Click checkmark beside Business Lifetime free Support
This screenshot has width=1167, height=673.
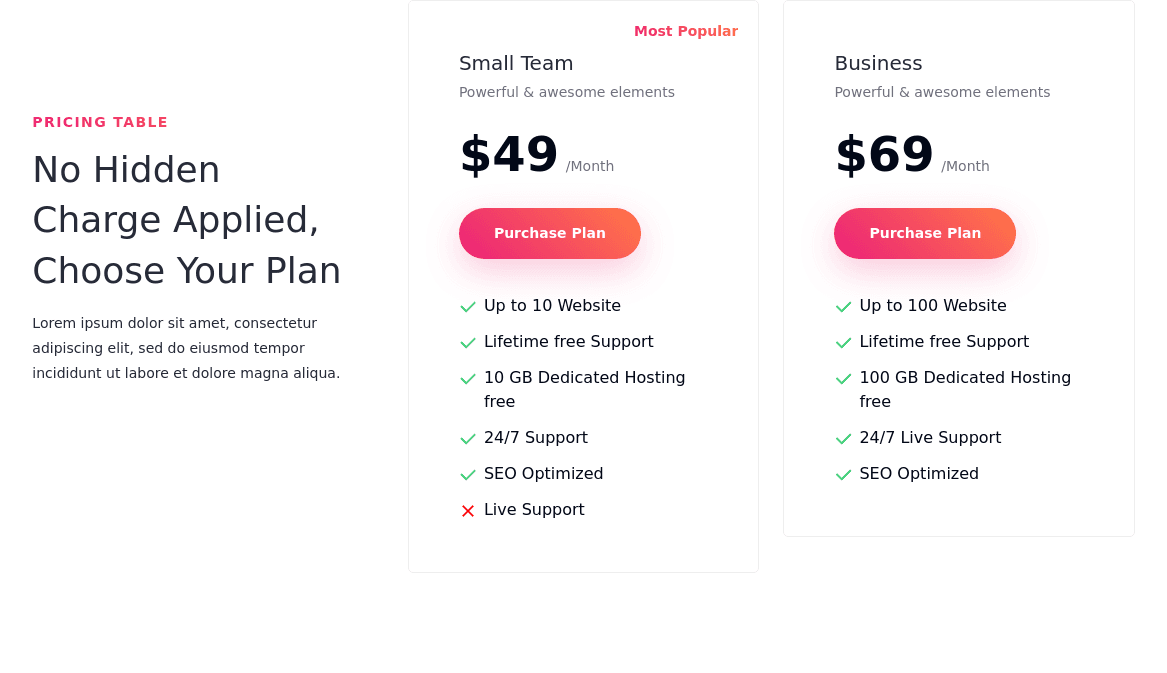[843, 342]
